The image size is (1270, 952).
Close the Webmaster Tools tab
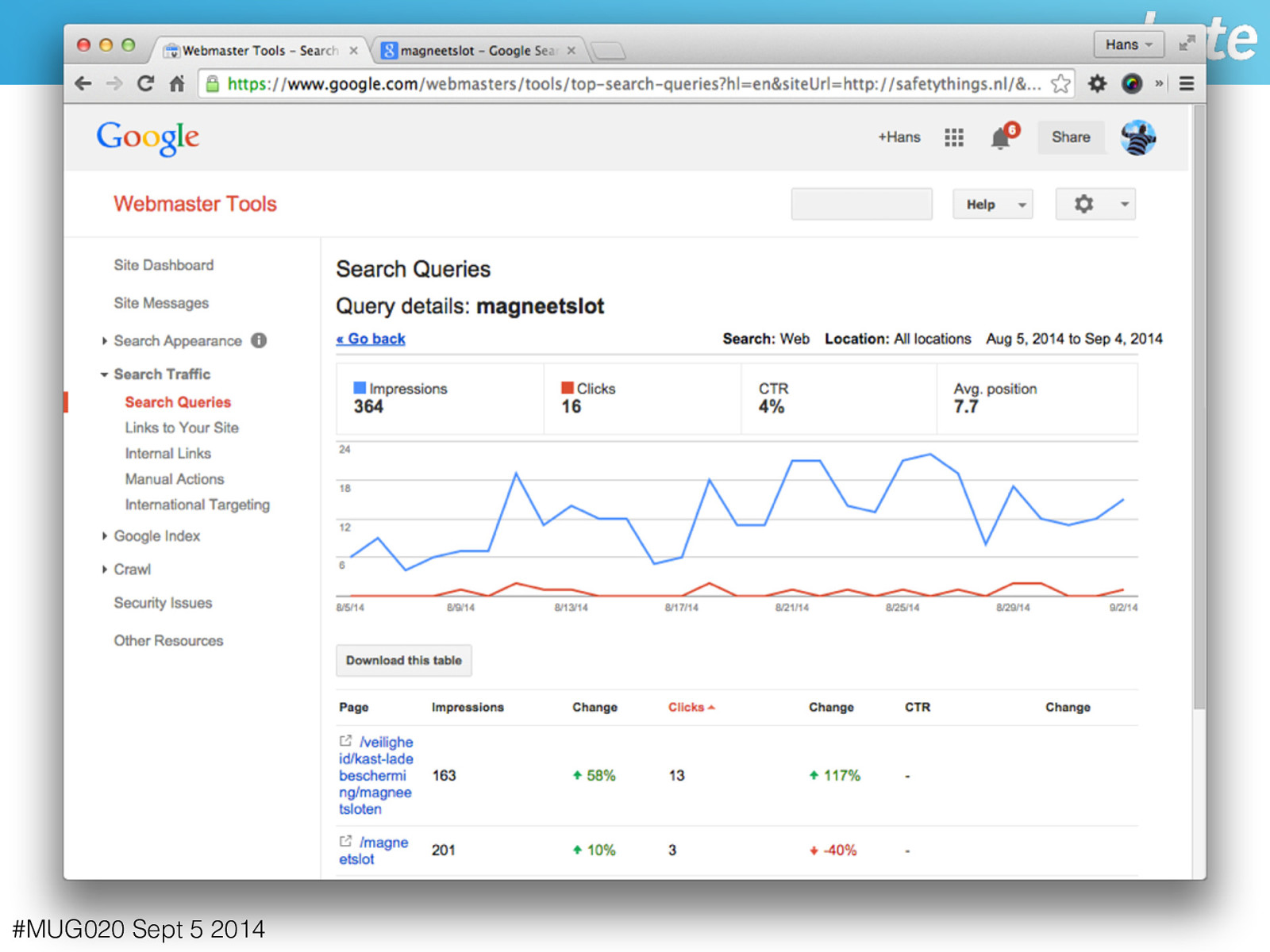354,51
